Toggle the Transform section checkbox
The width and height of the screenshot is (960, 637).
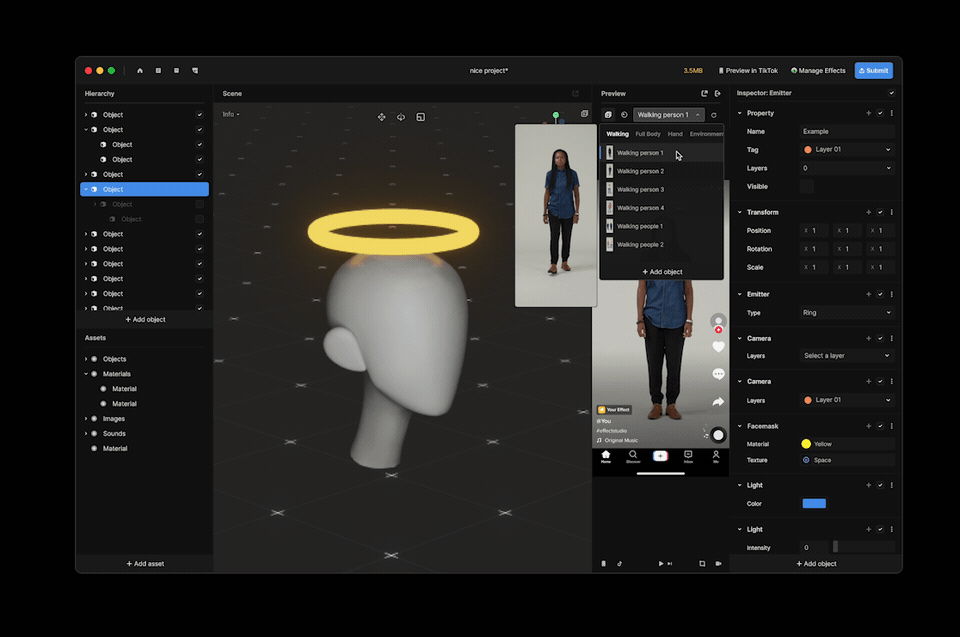click(880, 213)
